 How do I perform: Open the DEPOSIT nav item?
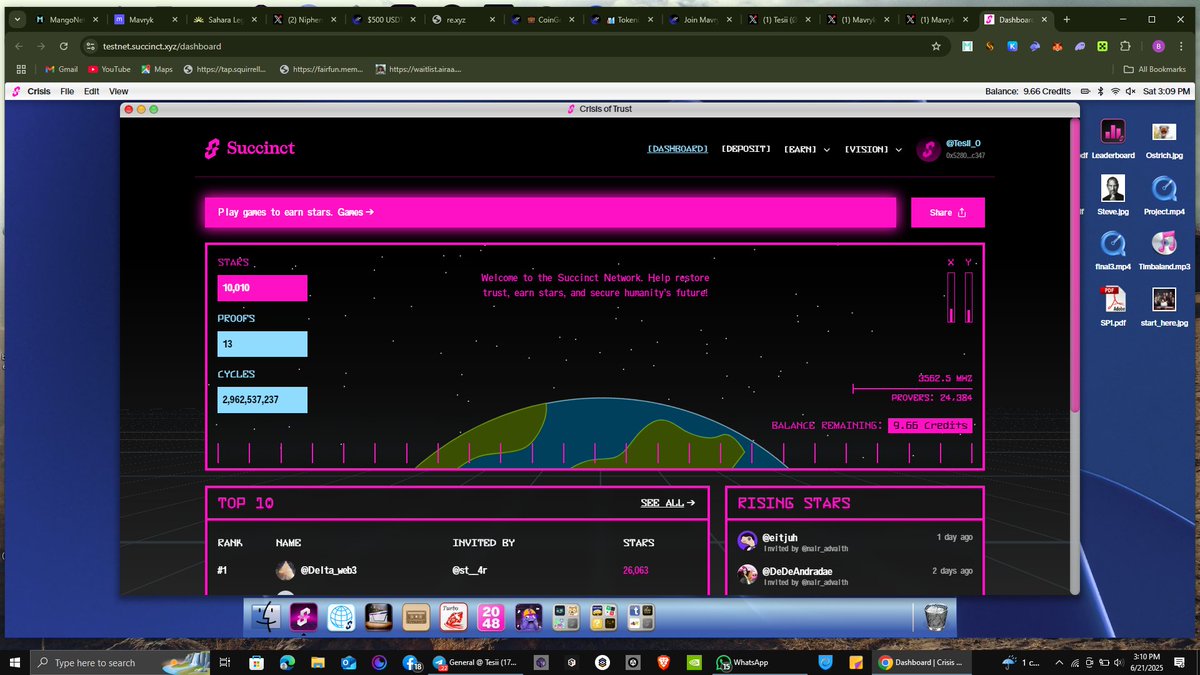click(746, 149)
